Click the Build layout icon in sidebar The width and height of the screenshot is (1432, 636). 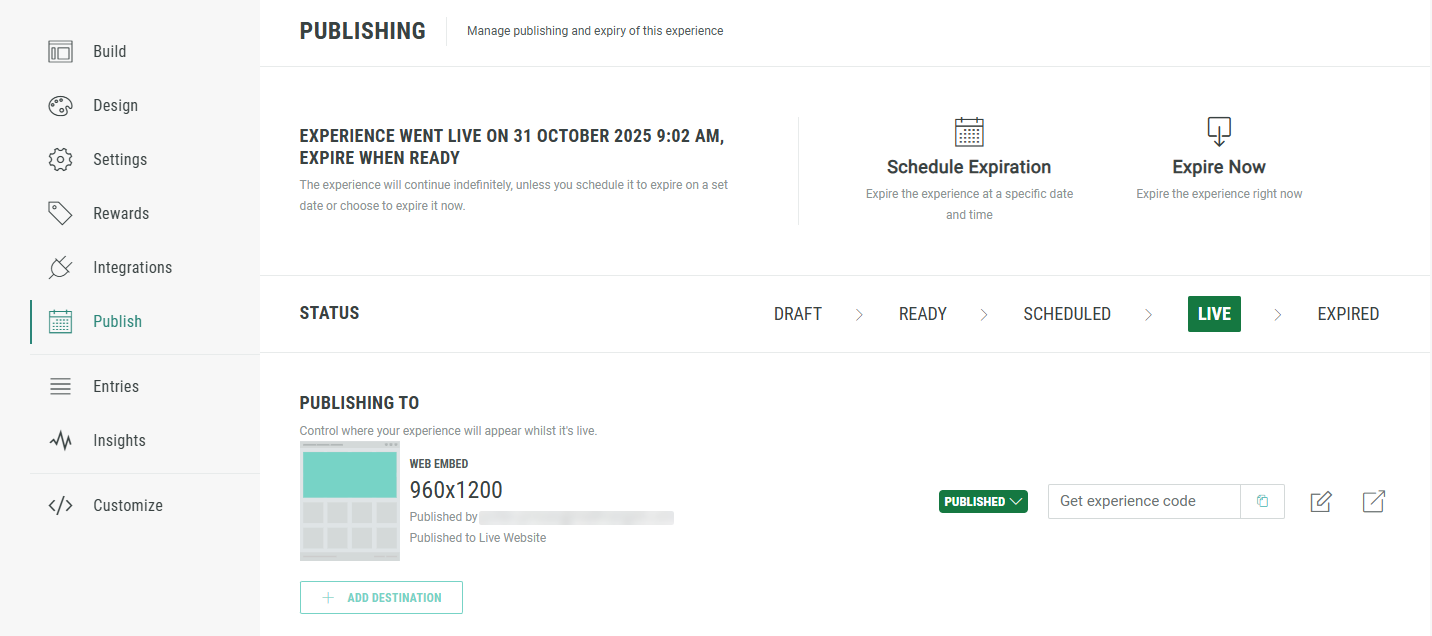point(61,52)
